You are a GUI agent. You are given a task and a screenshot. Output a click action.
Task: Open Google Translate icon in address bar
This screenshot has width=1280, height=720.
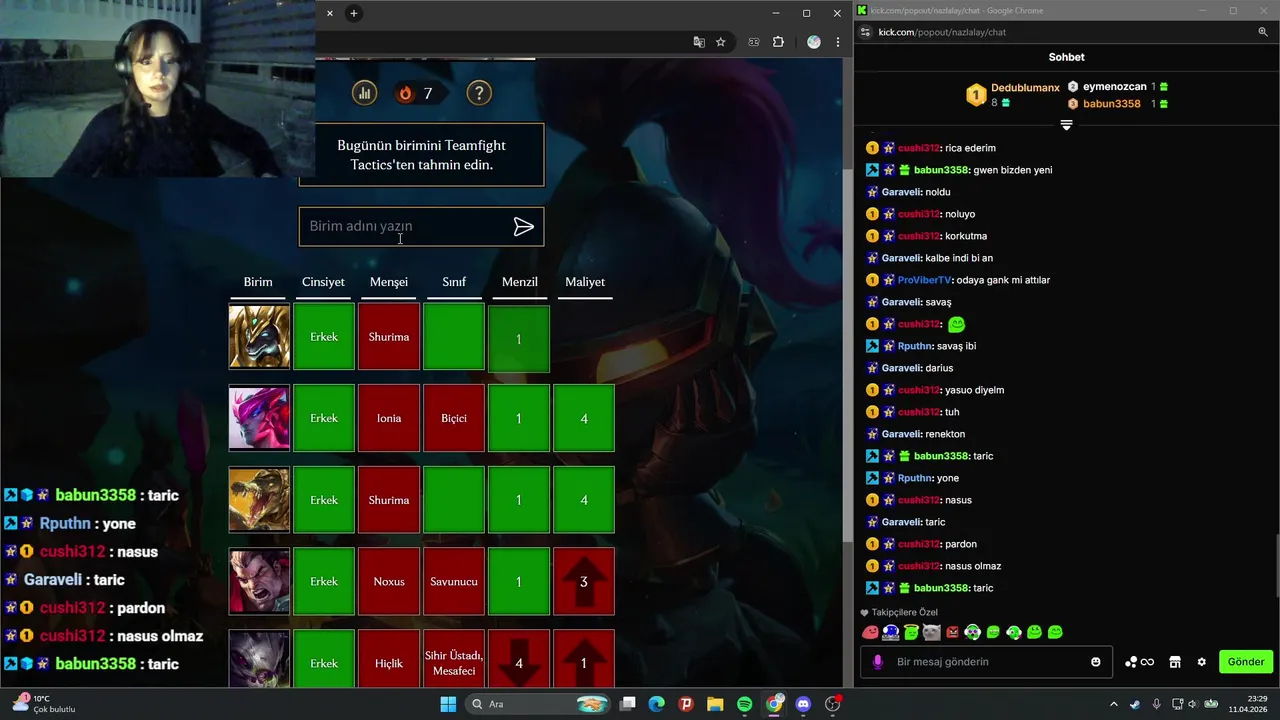(x=699, y=42)
